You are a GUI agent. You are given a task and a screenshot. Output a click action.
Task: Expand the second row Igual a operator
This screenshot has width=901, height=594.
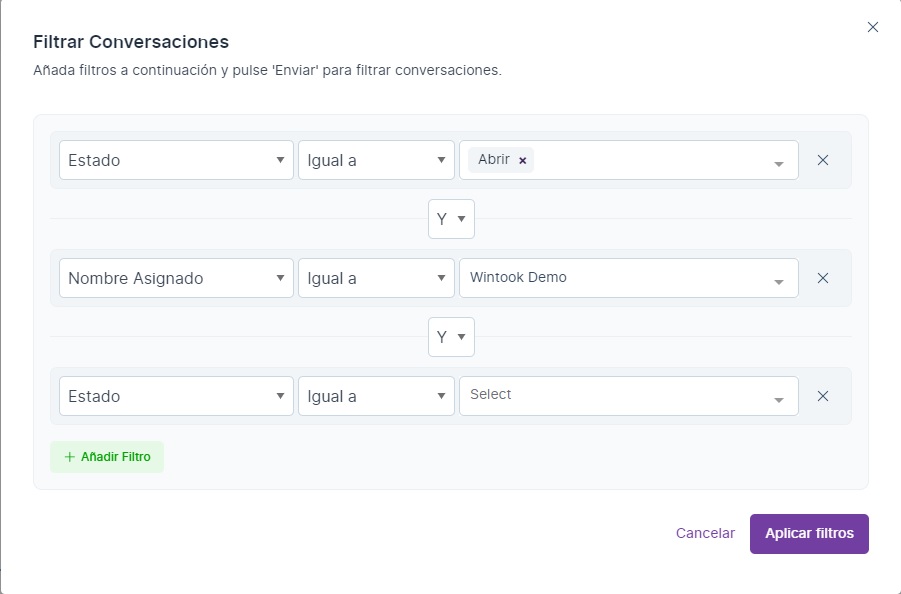(376, 278)
